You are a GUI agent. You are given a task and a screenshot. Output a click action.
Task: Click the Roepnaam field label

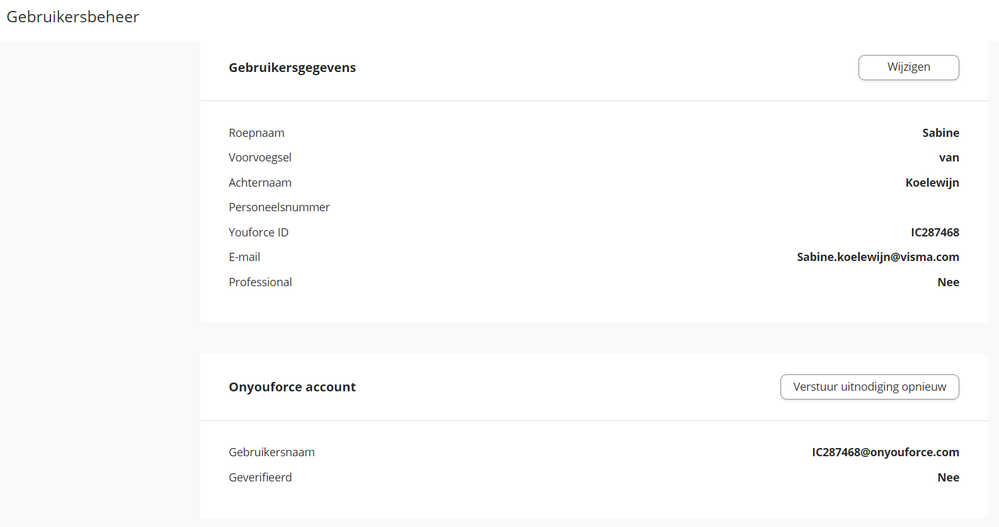pos(257,133)
